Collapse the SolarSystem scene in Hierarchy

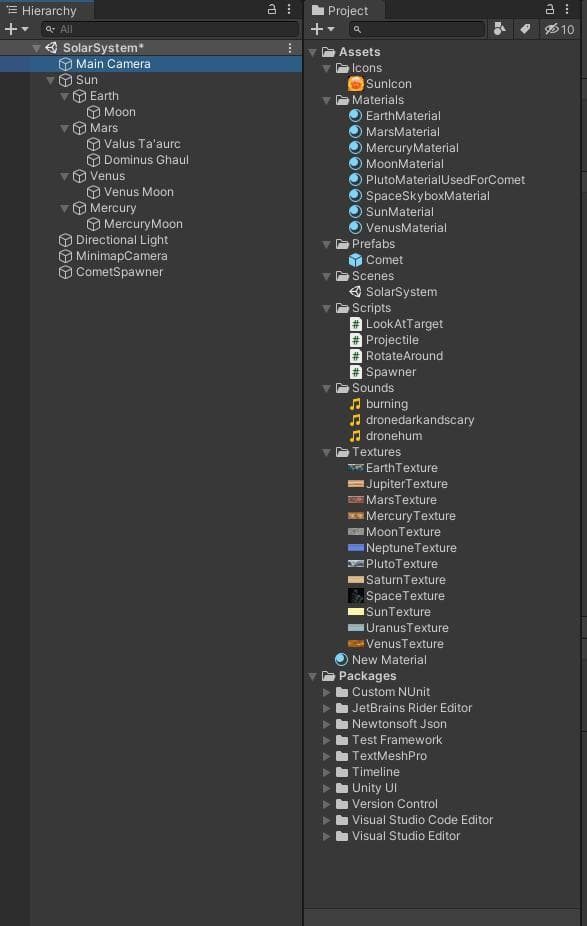(x=37, y=48)
